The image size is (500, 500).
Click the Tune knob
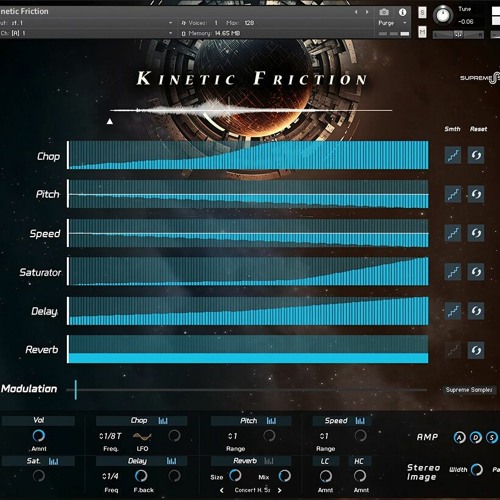pos(443,15)
